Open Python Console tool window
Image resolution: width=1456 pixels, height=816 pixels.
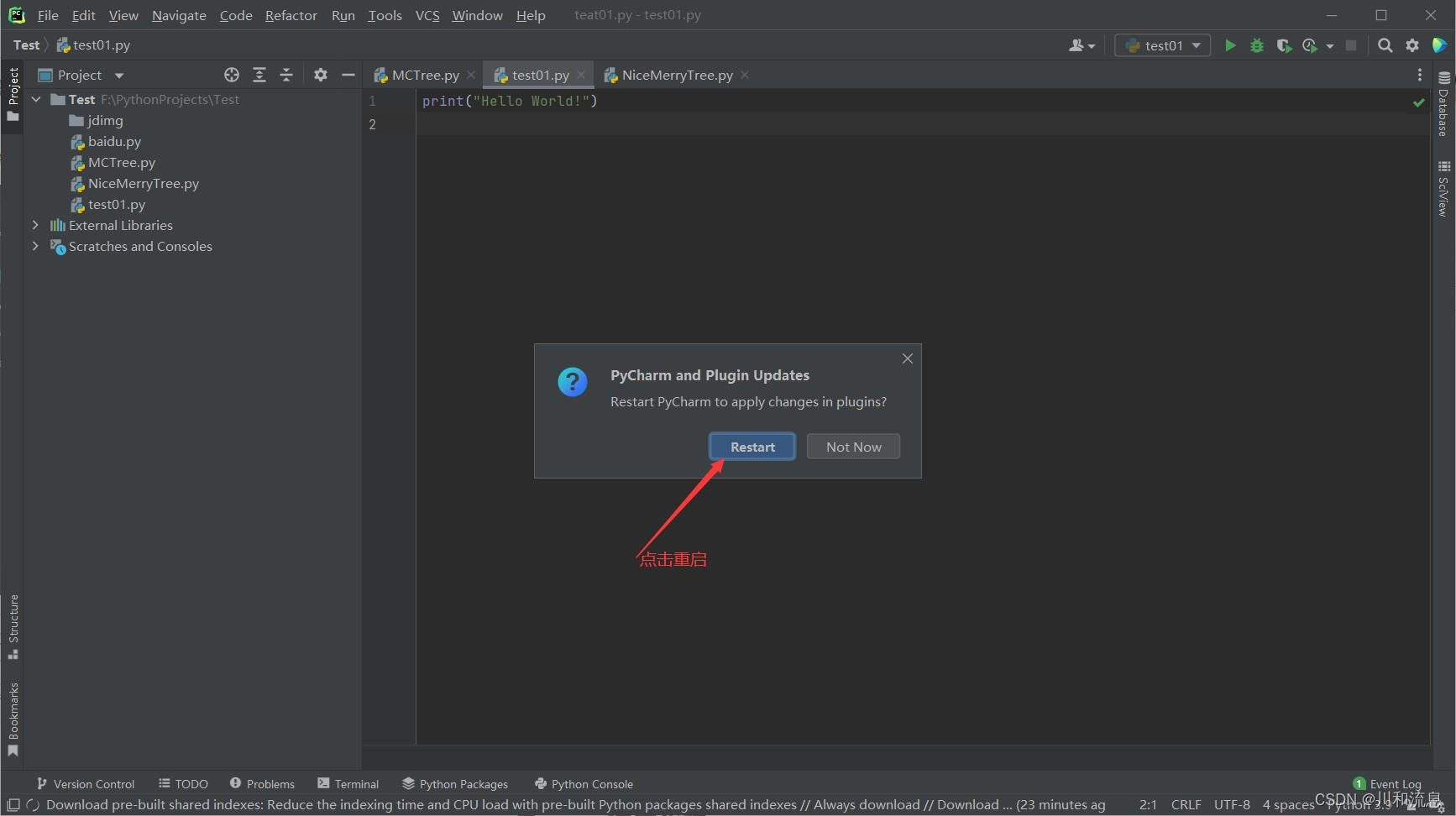(x=584, y=783)
